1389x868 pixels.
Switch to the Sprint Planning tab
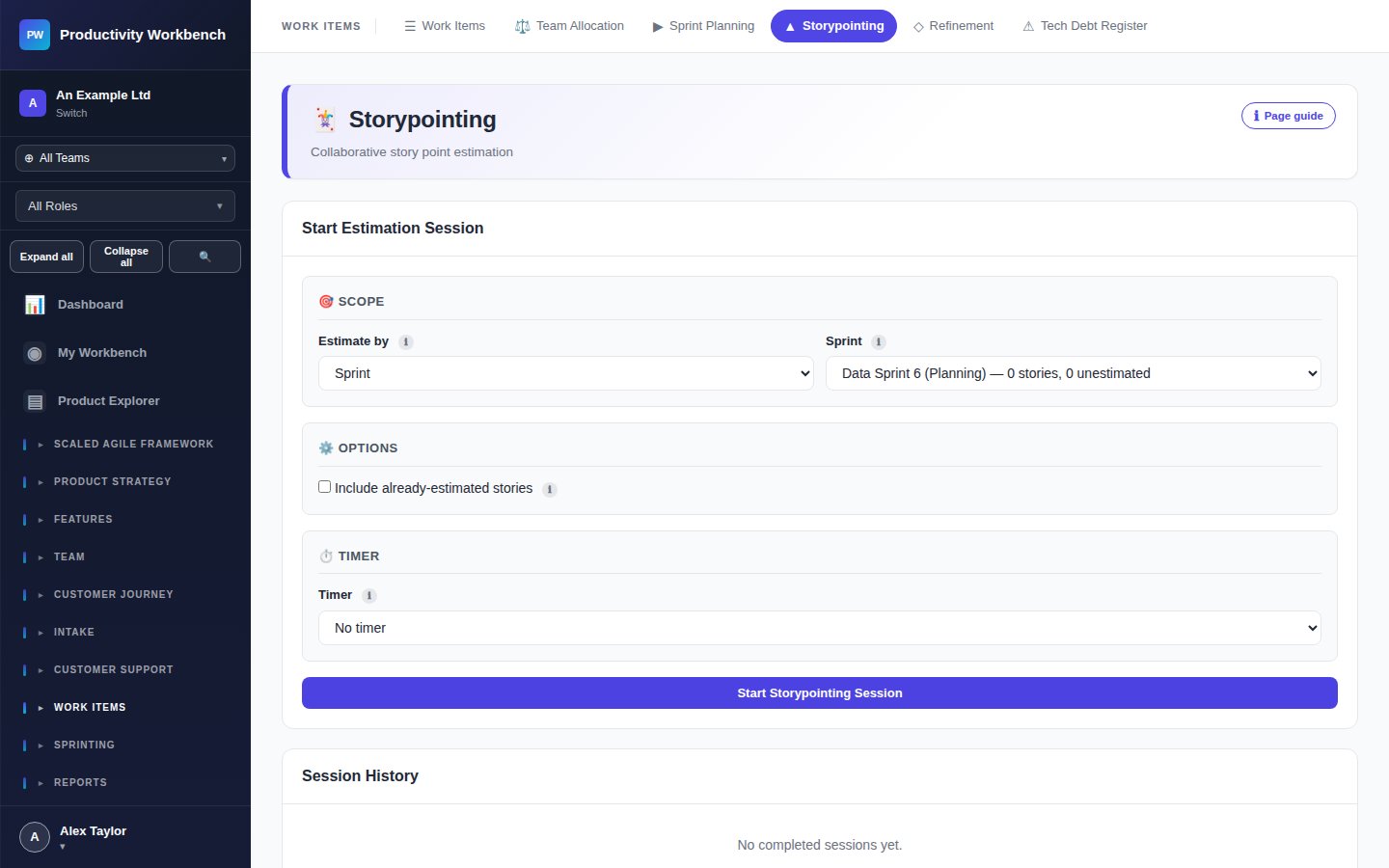point(704,26)
